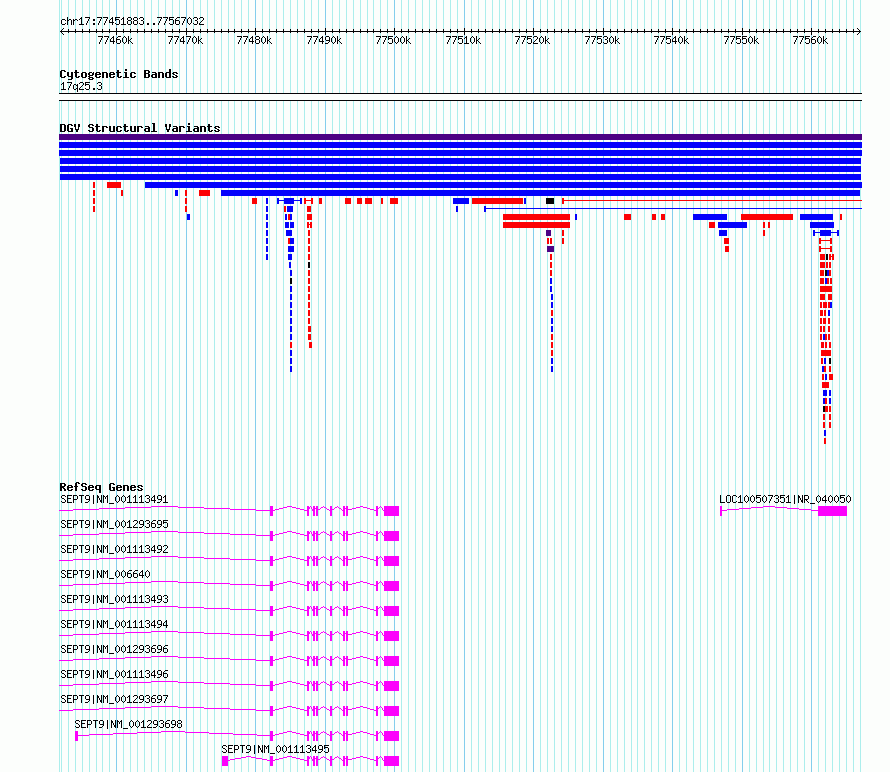This screenshot has height=772, width=890.
Task: Click the red variant bar near 77553k
Action: point(767,217)
